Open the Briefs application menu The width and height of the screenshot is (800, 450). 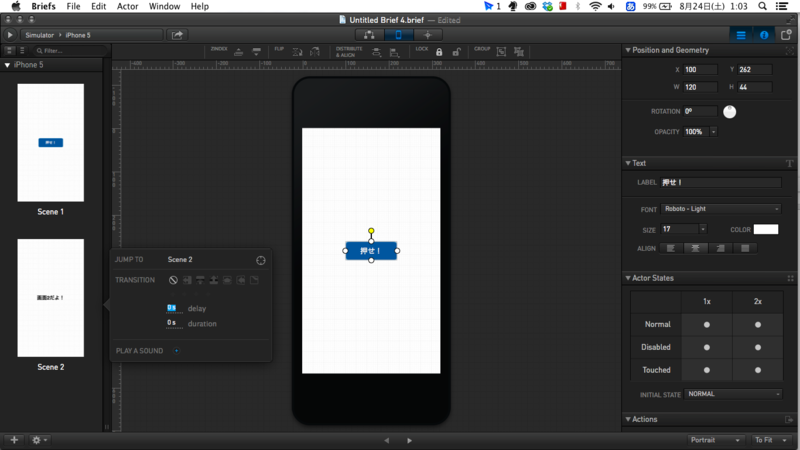pos(43,6)
